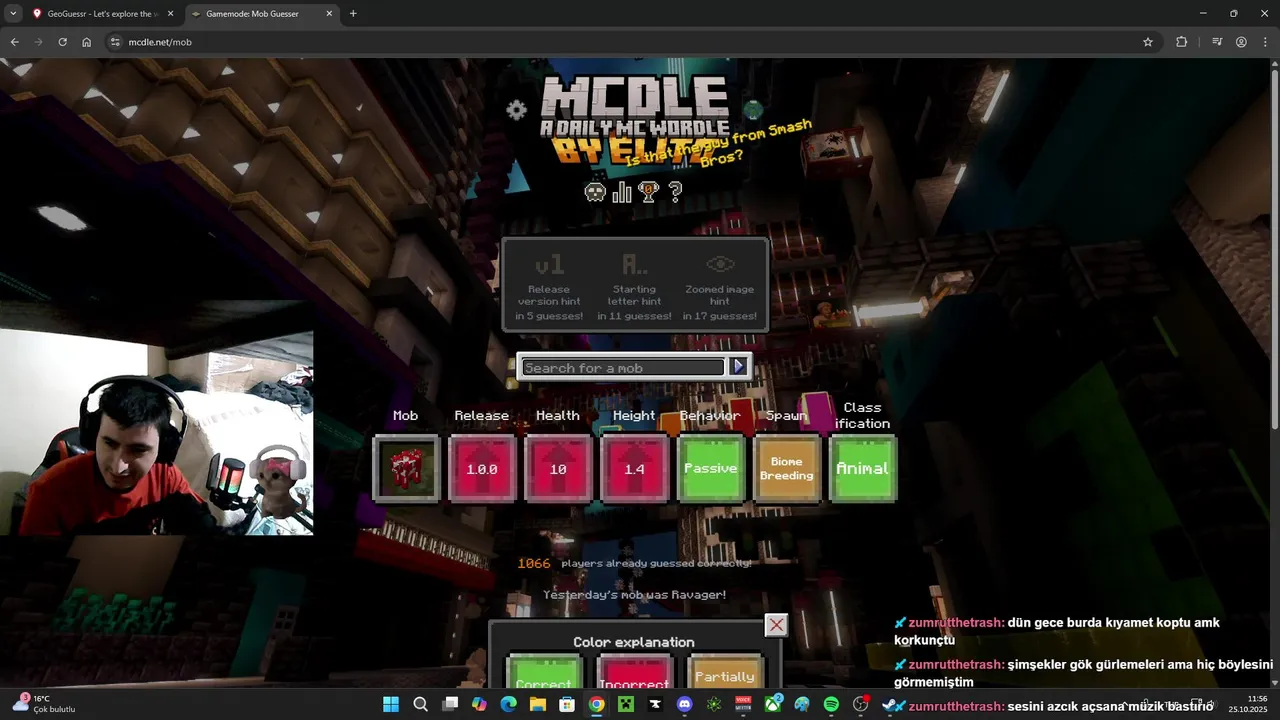Open the Chrome extensions puzzle icon
This screenshot has width=1280, height=720.
(1182, 42)
